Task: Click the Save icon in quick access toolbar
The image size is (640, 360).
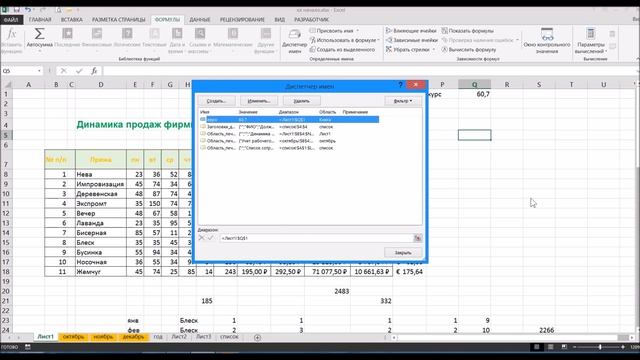Action: point(16,9)
